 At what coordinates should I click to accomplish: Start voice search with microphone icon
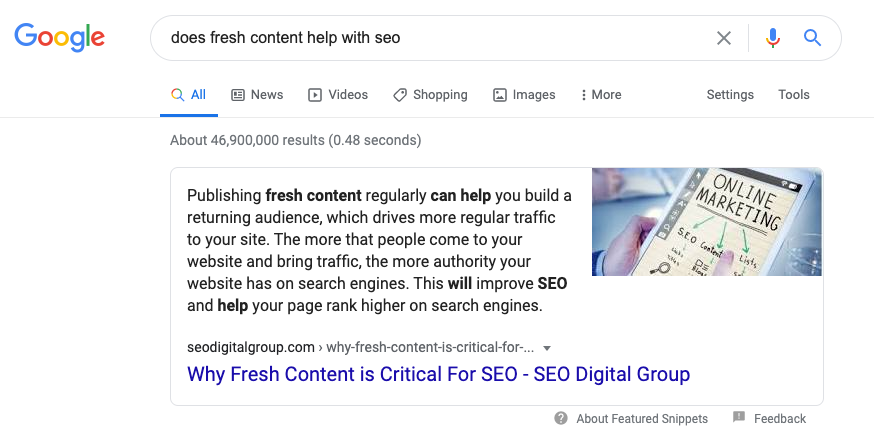click(772, 38)
